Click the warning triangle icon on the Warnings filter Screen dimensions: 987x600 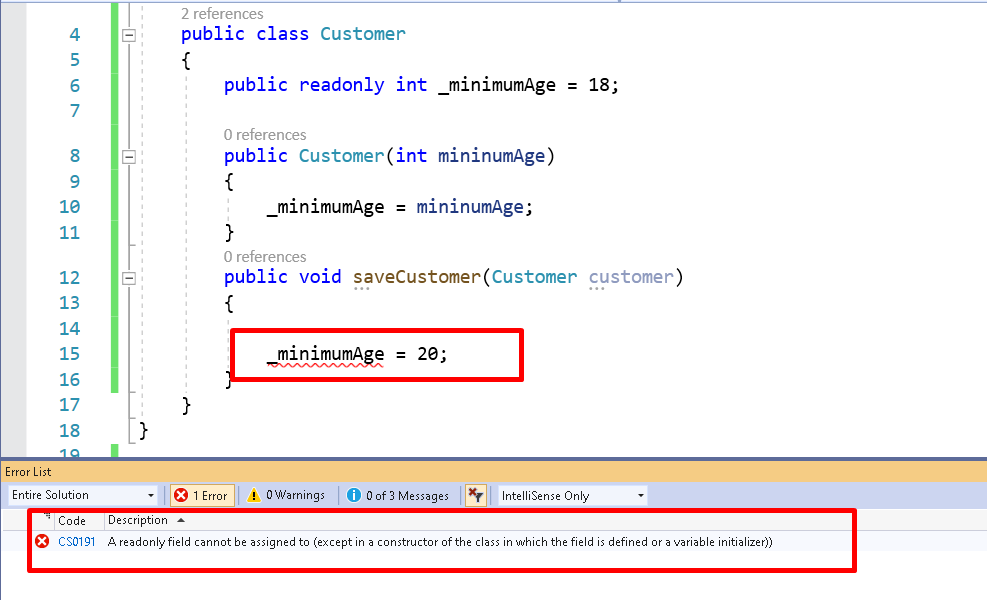[255, 494]
